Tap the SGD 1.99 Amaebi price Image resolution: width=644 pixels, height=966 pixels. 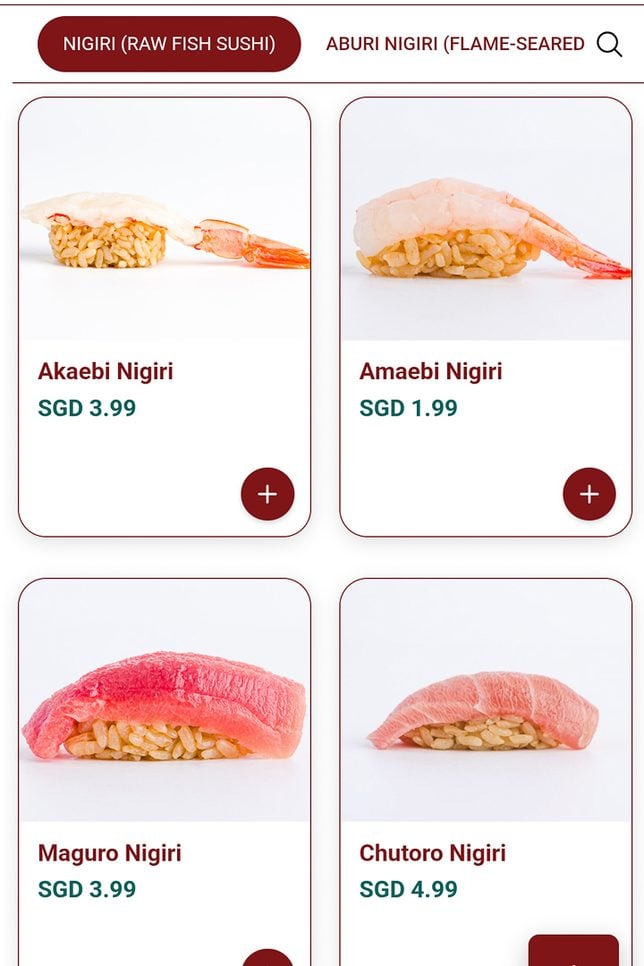[x=409, y=408]
